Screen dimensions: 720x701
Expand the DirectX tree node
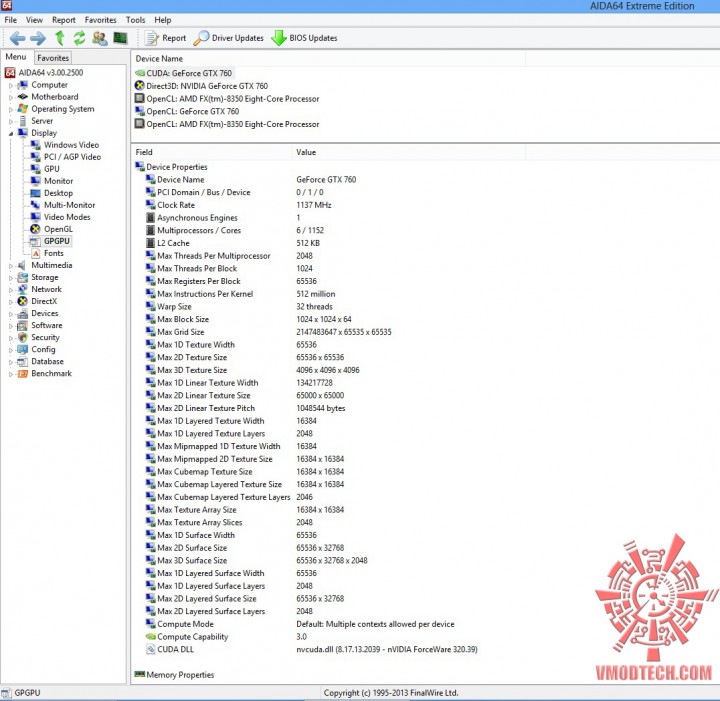[11, 302]
